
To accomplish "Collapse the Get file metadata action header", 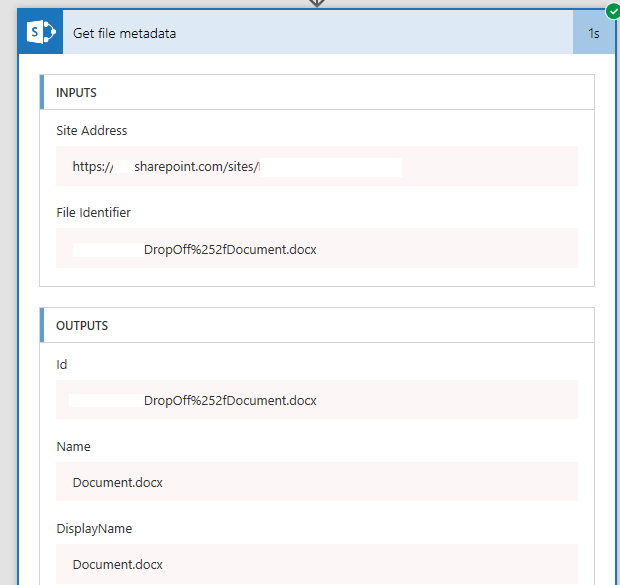I will 318,32.
